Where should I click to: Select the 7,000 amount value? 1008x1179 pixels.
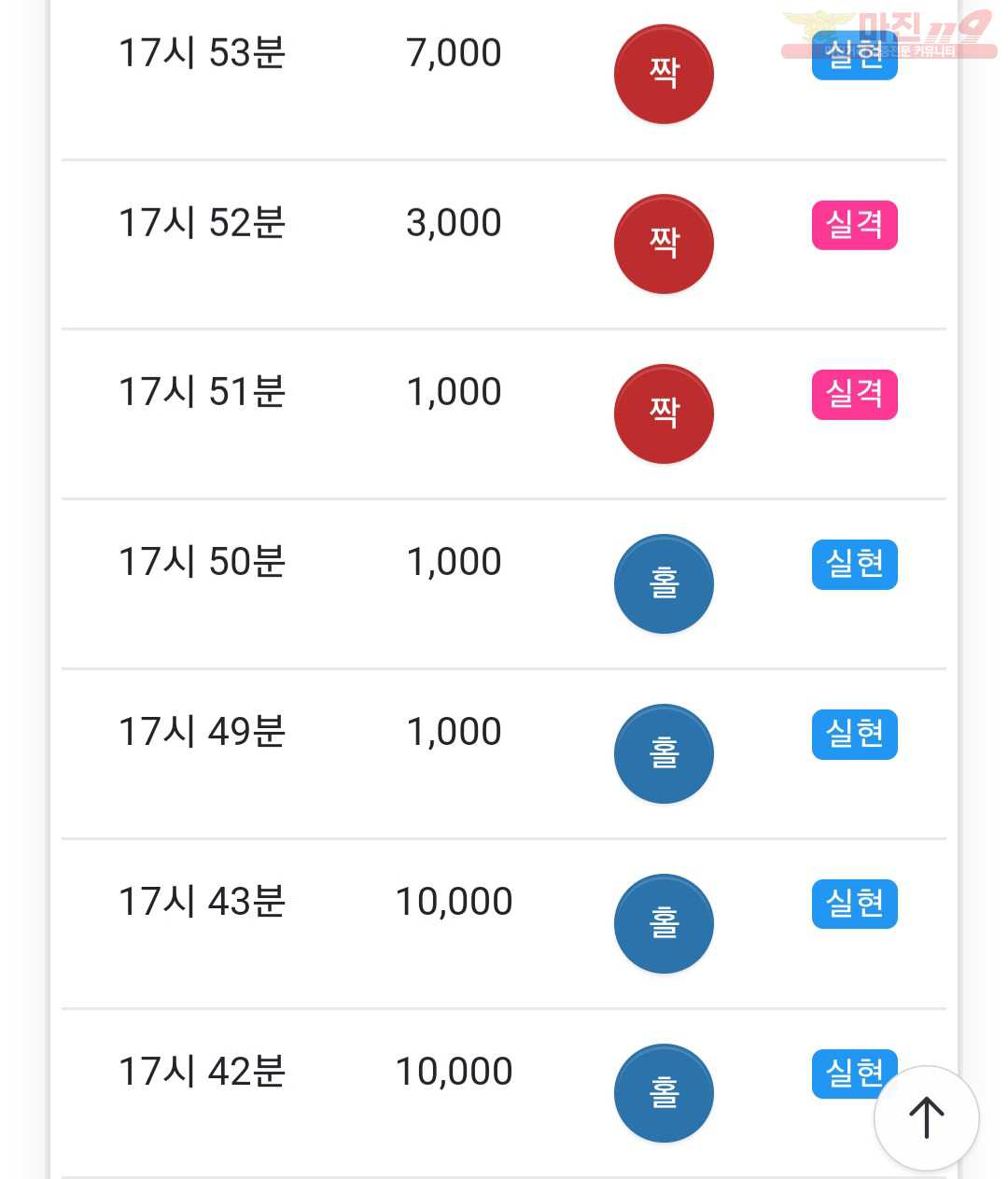pos(454,54)
